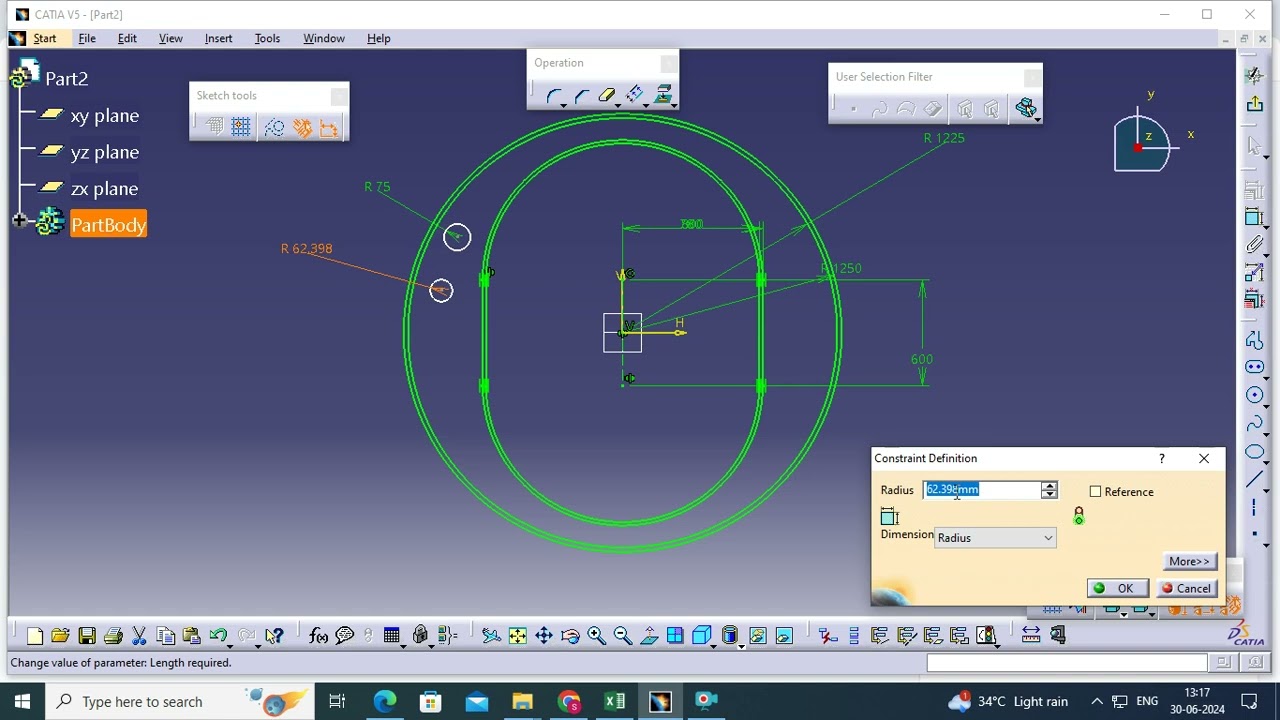Screen dimensions: 1280x720
Task: Open the View menu
Action: point(170,38)
